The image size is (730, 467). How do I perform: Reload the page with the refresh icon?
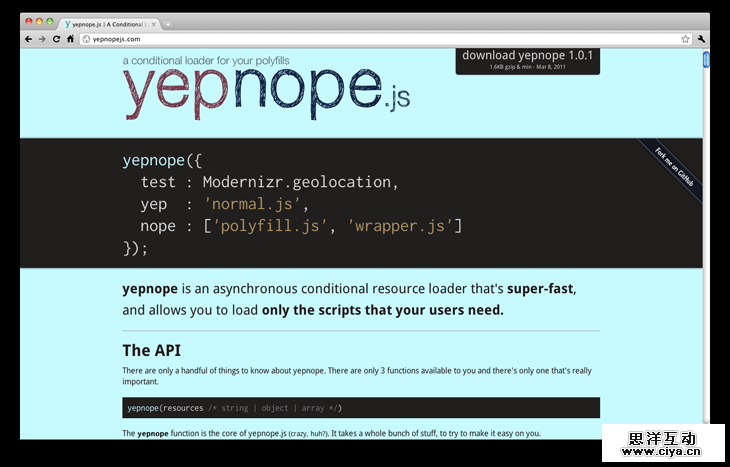coord(56,39)
